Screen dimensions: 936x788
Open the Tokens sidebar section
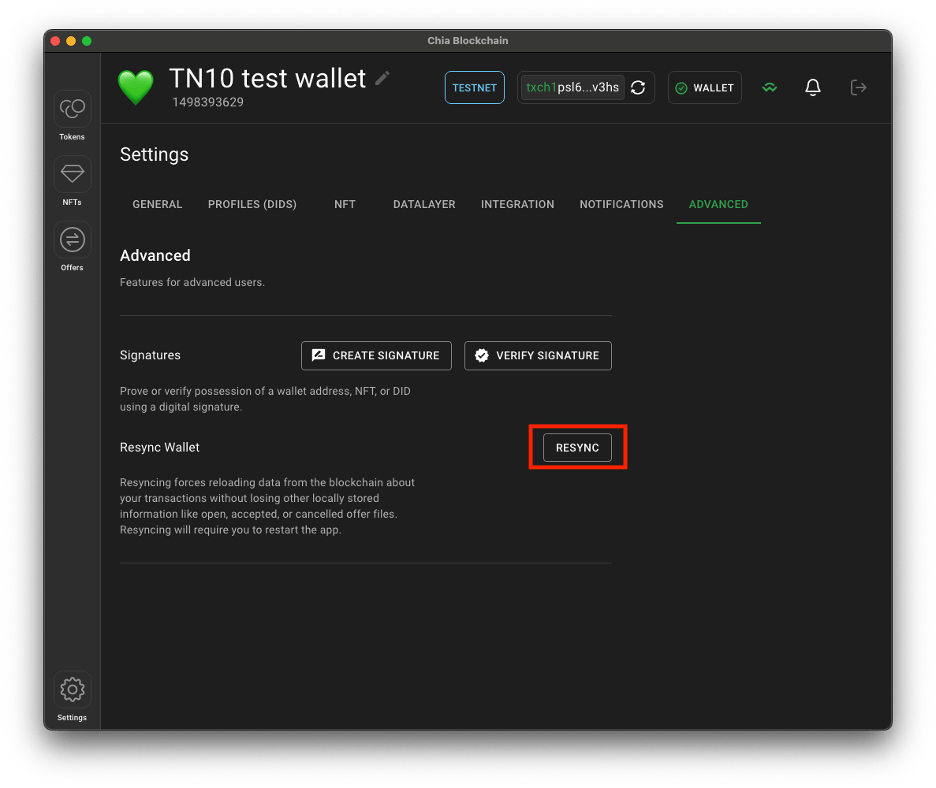tap(72, 116)
